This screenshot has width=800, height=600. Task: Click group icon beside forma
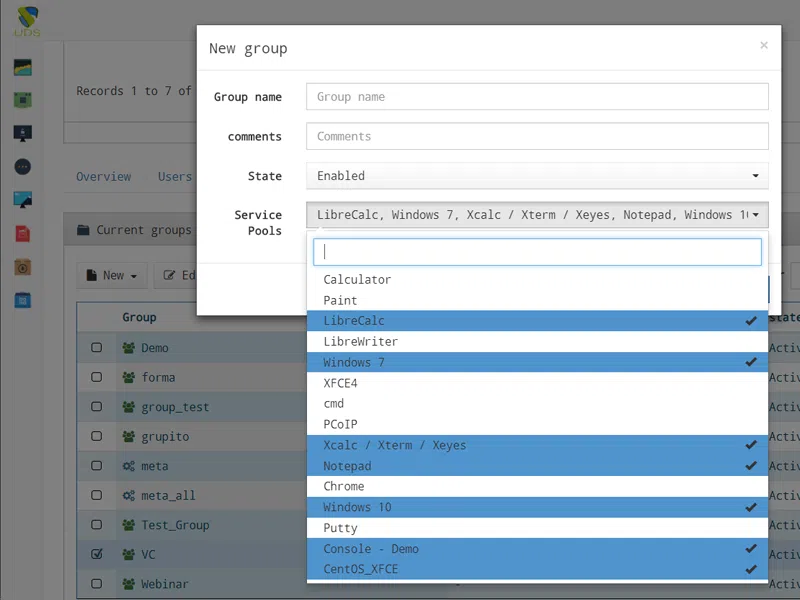129,378
